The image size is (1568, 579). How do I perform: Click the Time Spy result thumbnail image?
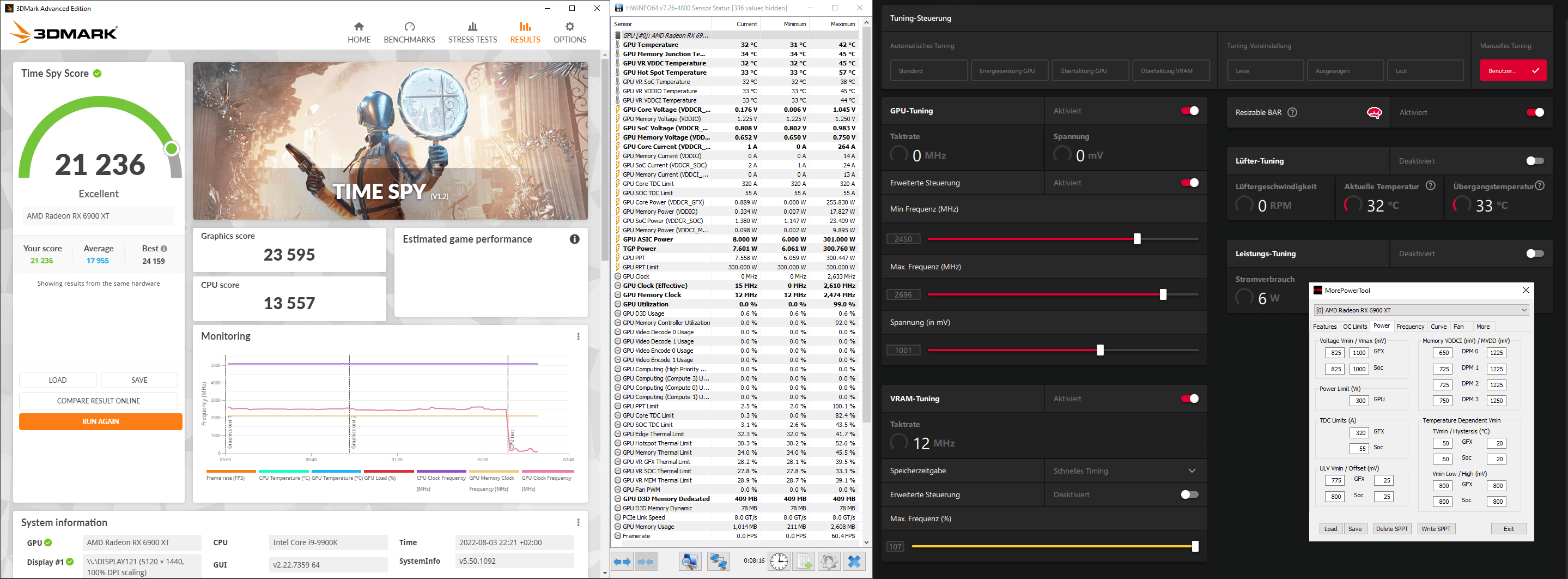[390, 141]
